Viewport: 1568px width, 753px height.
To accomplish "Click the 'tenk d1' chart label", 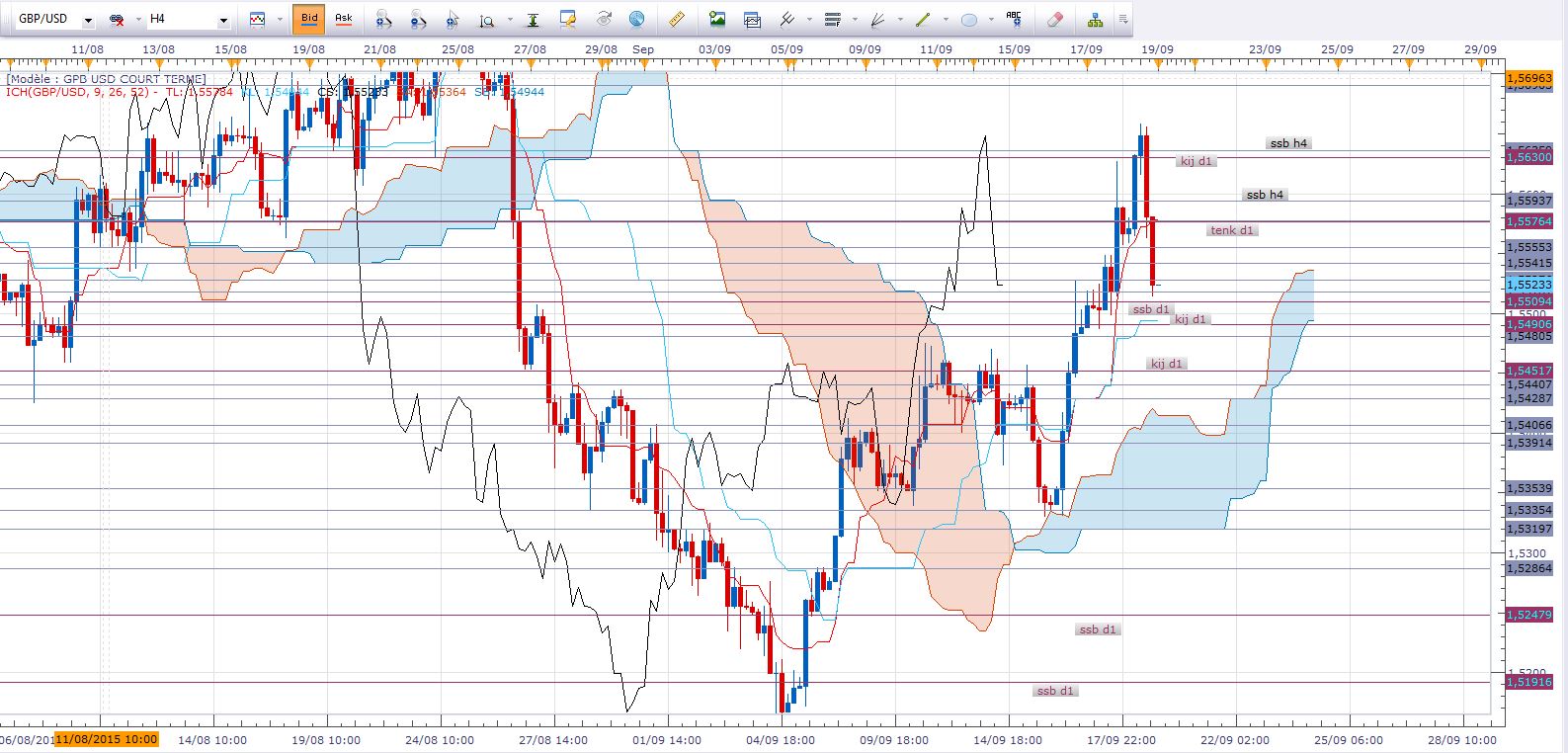I will 1232,230.
